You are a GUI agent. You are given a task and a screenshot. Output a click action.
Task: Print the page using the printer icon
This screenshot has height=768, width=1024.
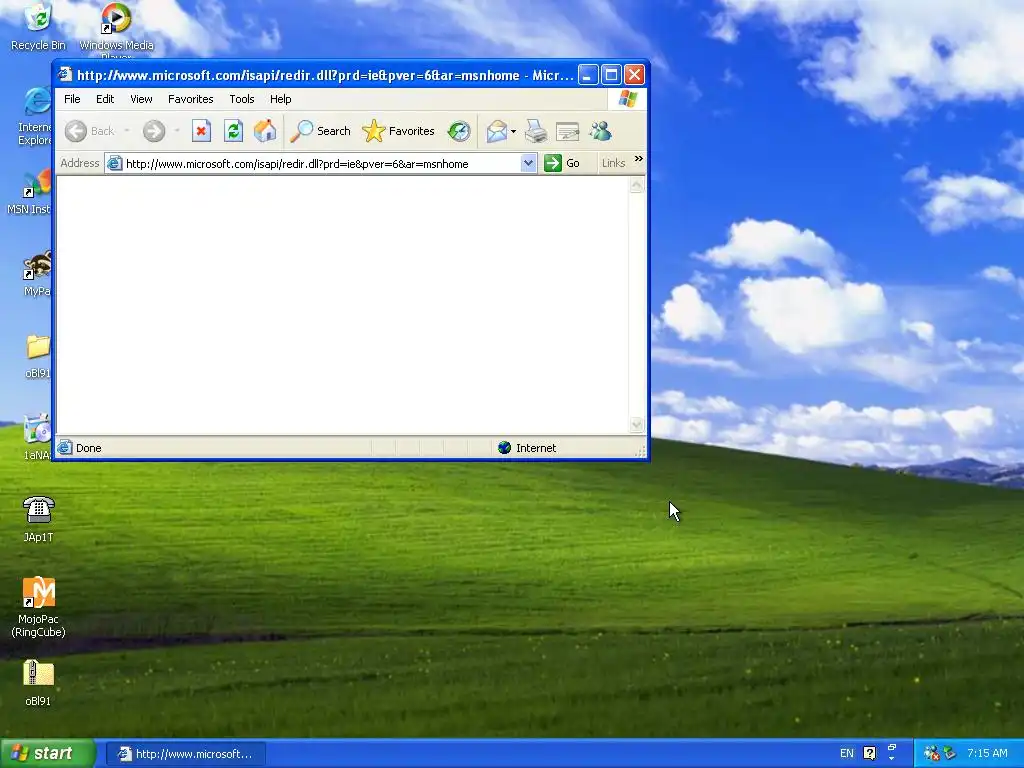[536, 131]
